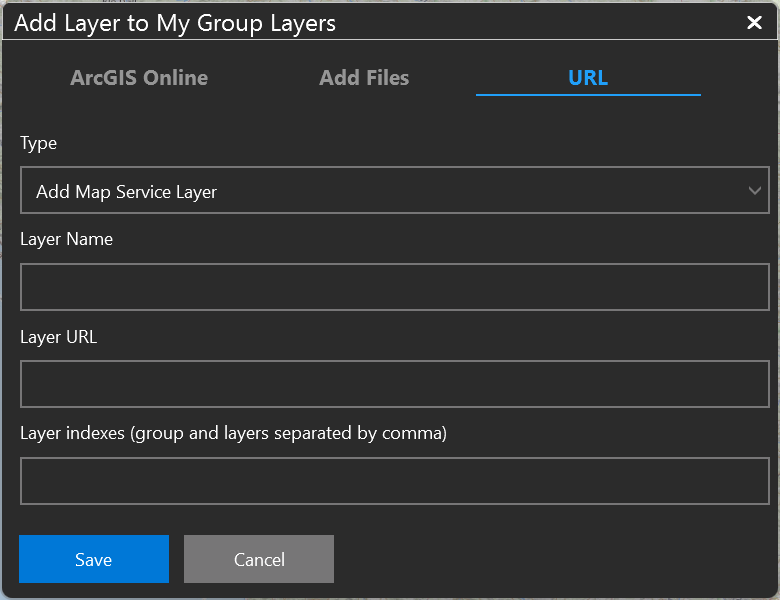The height and width of the screenshot is (600, 780).
Task: Expand the Type dropdown chevron arrow
Action: [x=755, y=191]
